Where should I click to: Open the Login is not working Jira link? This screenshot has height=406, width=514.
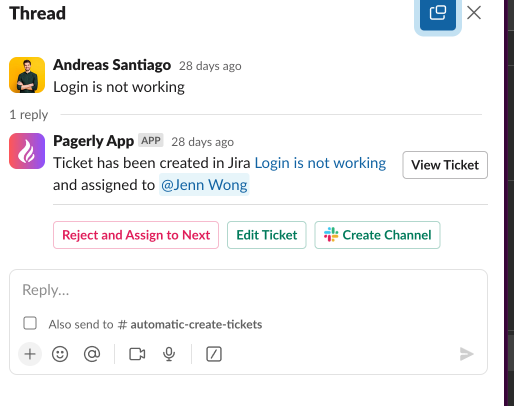click(x=320, y=163)
